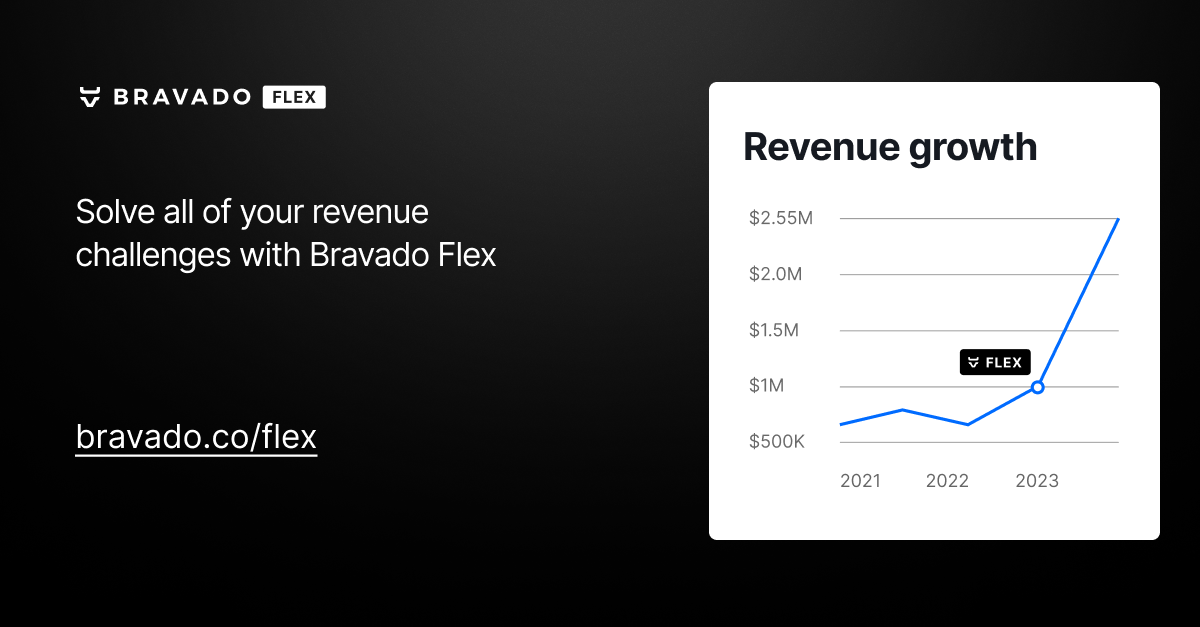Click the $2.55M axis label
Screen dimensions: 1200x627
pos(781,218)
